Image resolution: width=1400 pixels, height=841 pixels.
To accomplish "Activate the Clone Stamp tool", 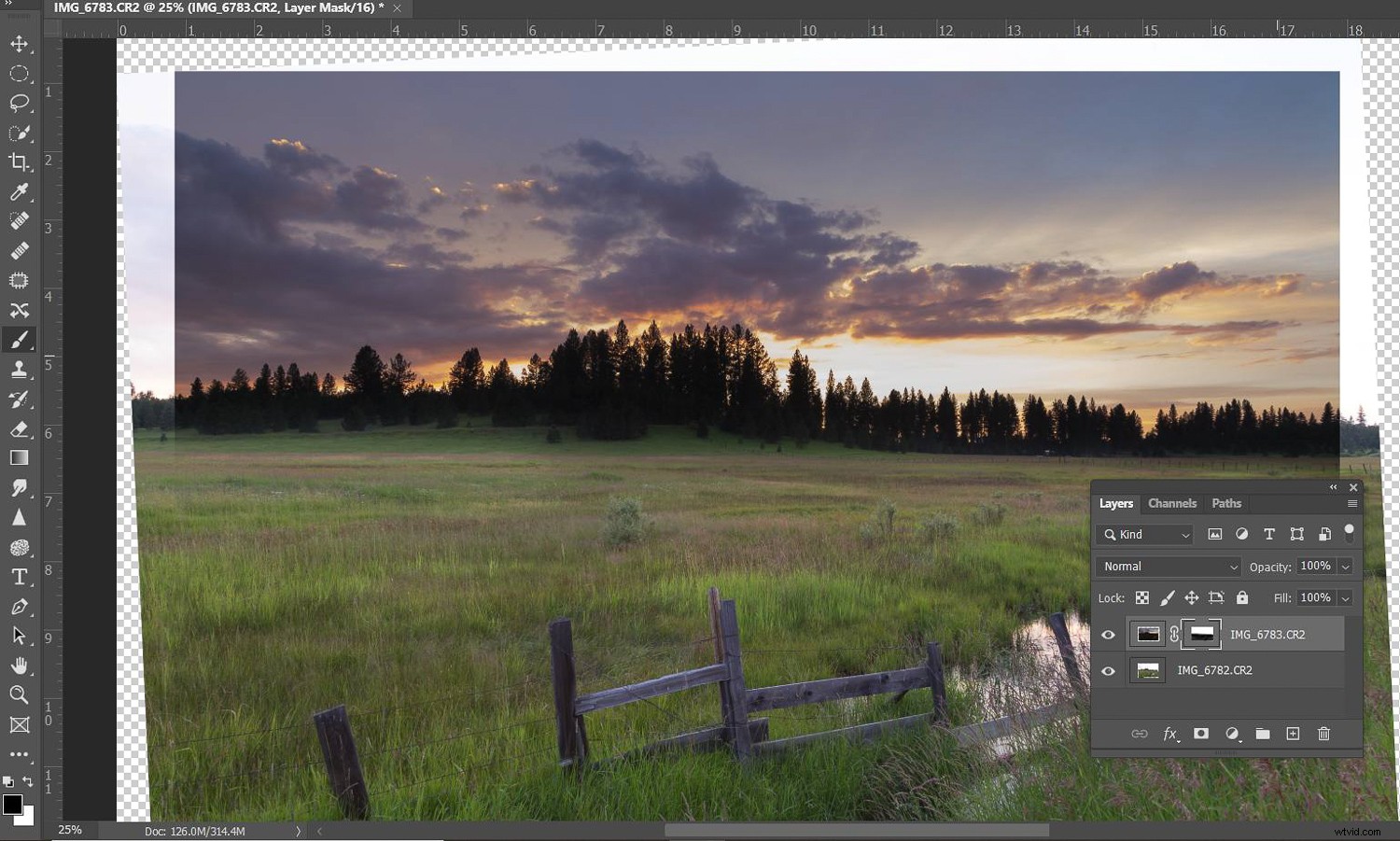I will (20, 369).
